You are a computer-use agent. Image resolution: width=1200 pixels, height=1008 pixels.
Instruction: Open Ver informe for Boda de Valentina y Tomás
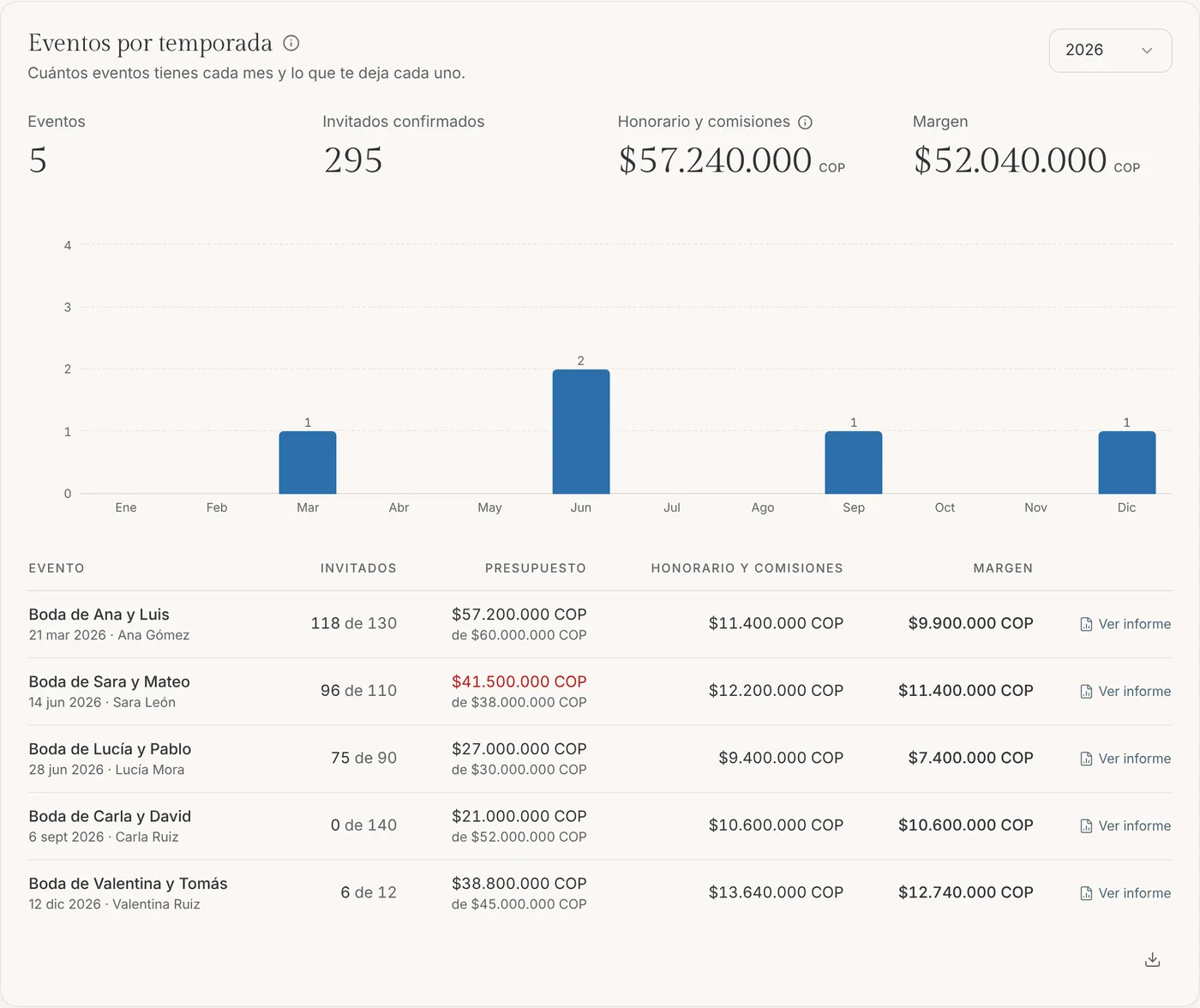coord(1125,893)
